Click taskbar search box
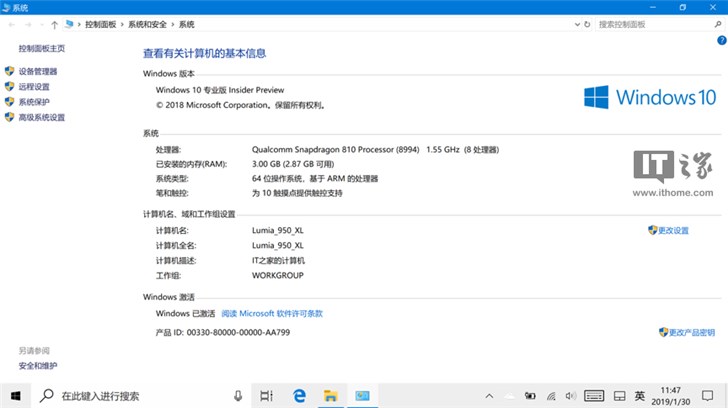Screen dimensions: 728x408 141,396
